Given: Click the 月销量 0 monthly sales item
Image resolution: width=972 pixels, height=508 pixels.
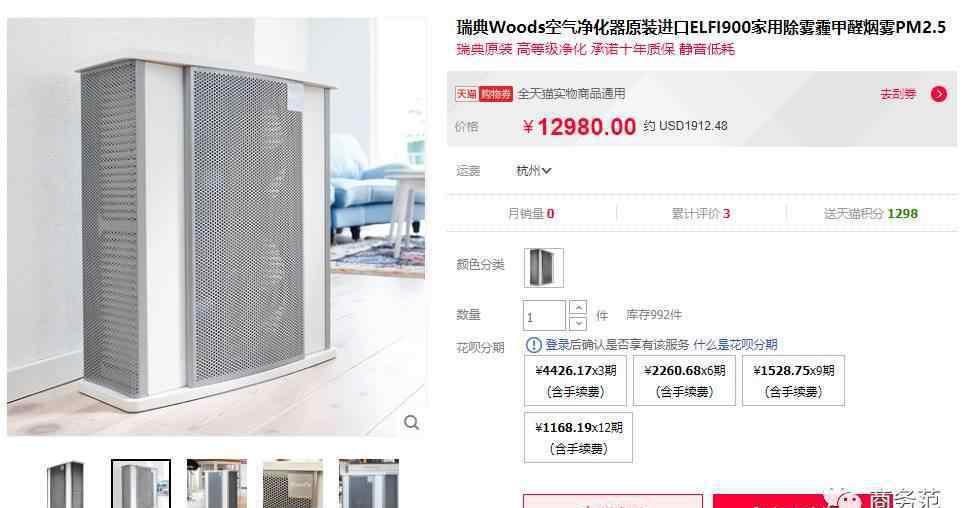Looking at the screenshot, I should [531, 214].
